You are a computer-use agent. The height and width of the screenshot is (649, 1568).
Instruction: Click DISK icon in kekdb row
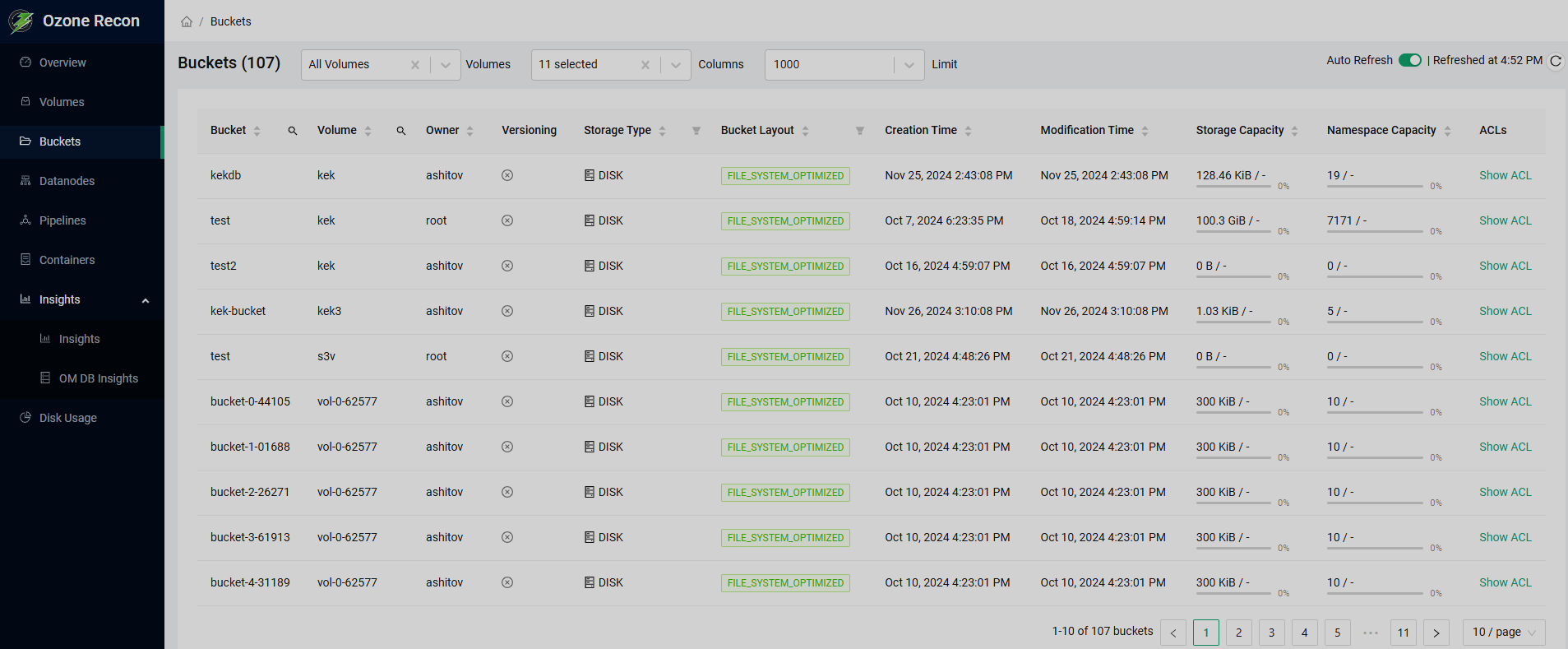[589, 175]
